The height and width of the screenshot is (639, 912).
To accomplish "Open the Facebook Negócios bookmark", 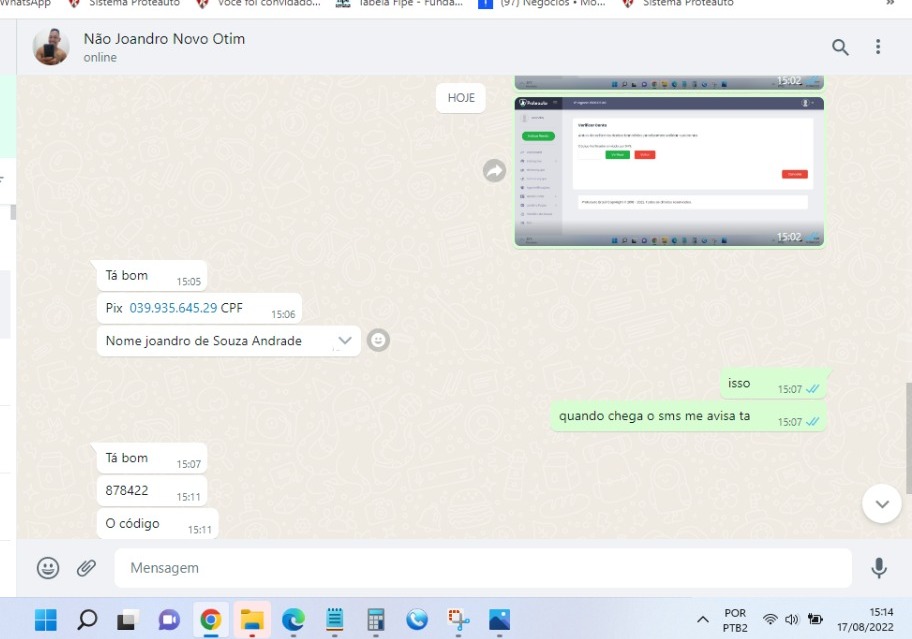I will (540, 3).
